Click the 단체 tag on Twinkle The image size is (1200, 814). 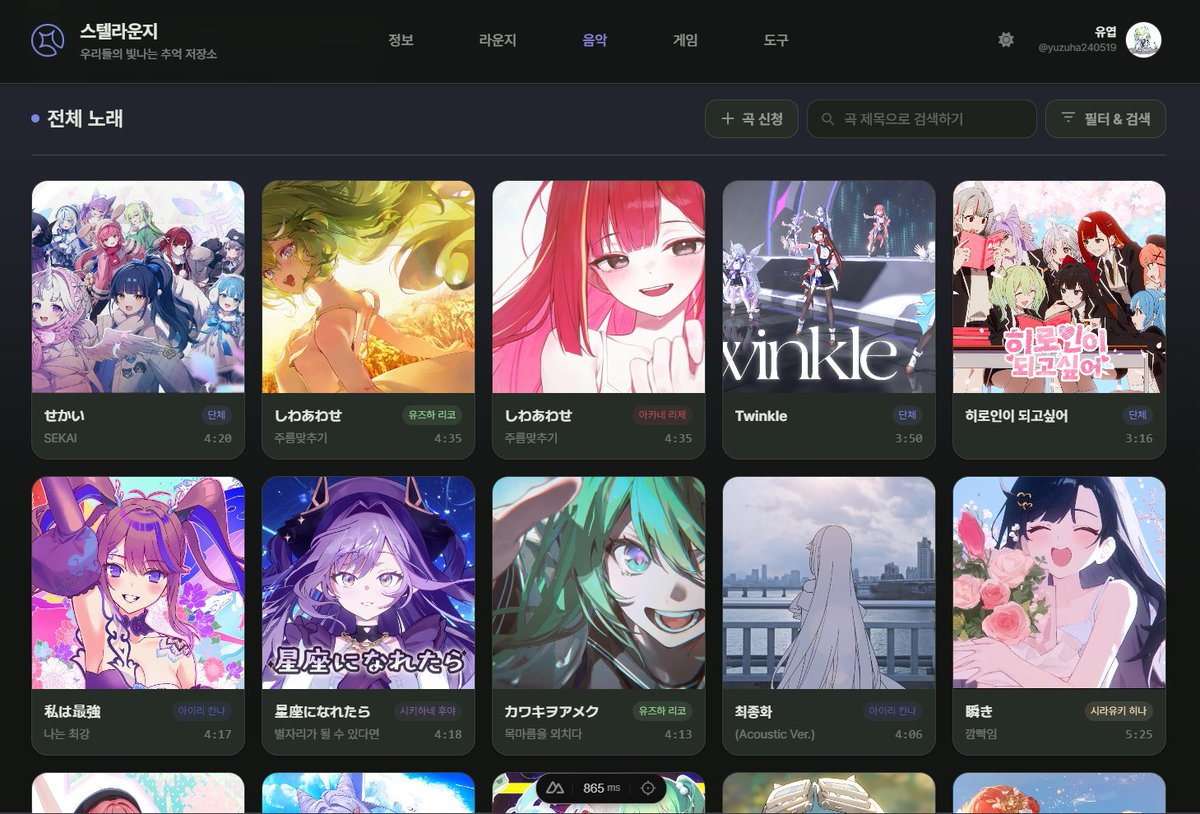pyautogui.click(x=906, y=415)
